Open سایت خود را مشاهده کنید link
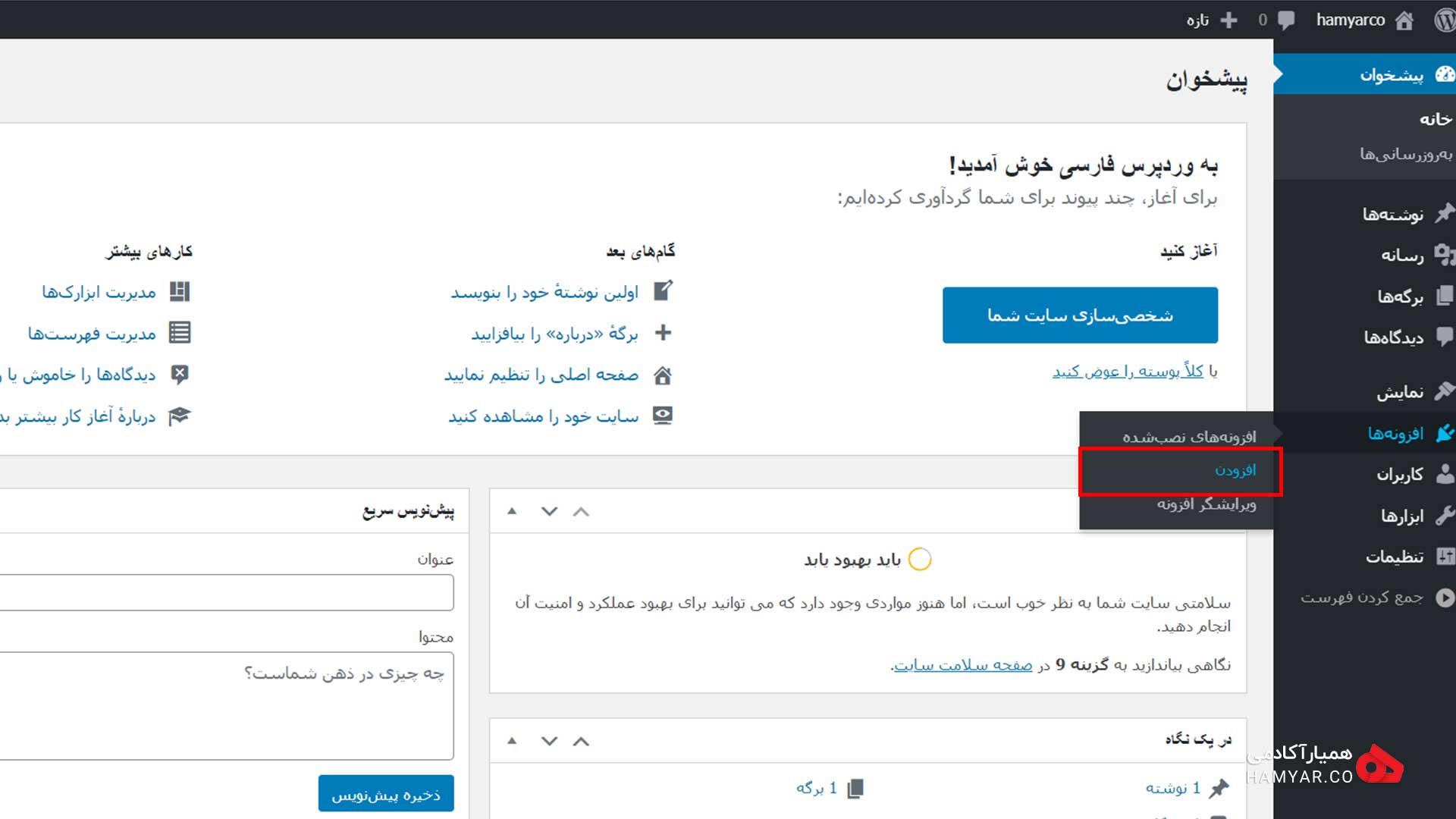This screenshot has height=819, width=1456. tap(543, 416)
